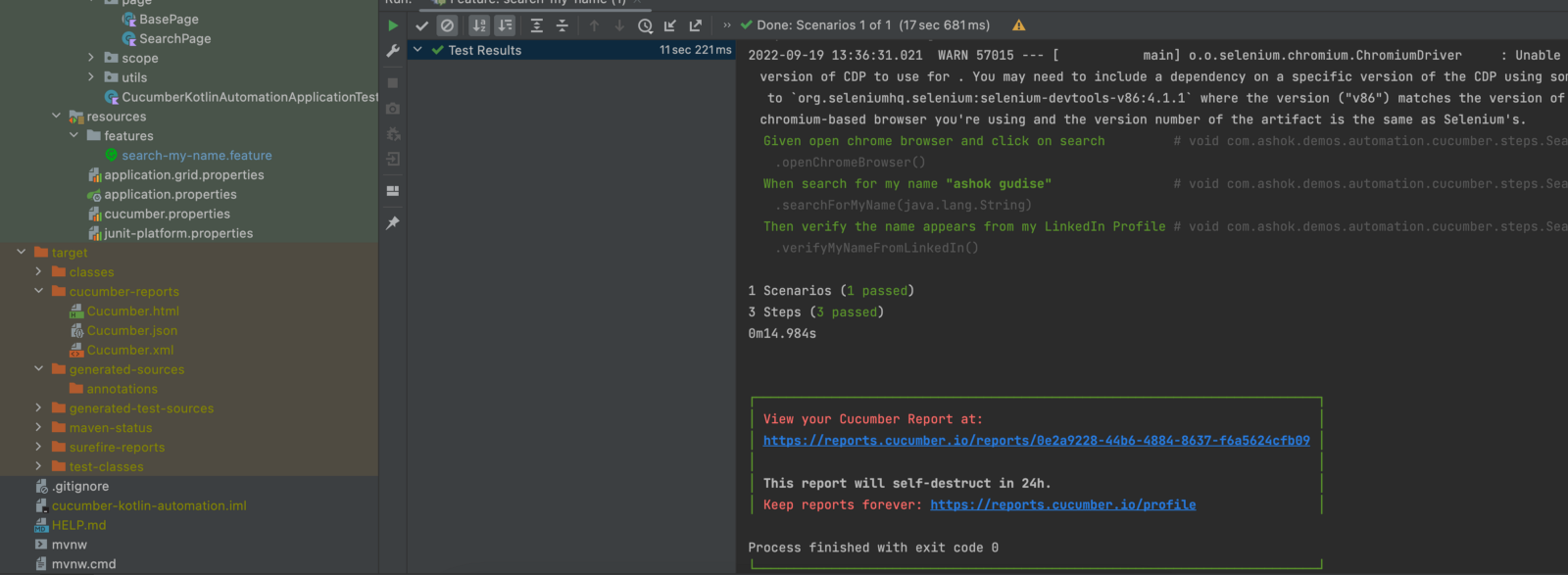1568x575 pixels.
Task: Collapse the target folder
Action: tap(22, 253)
